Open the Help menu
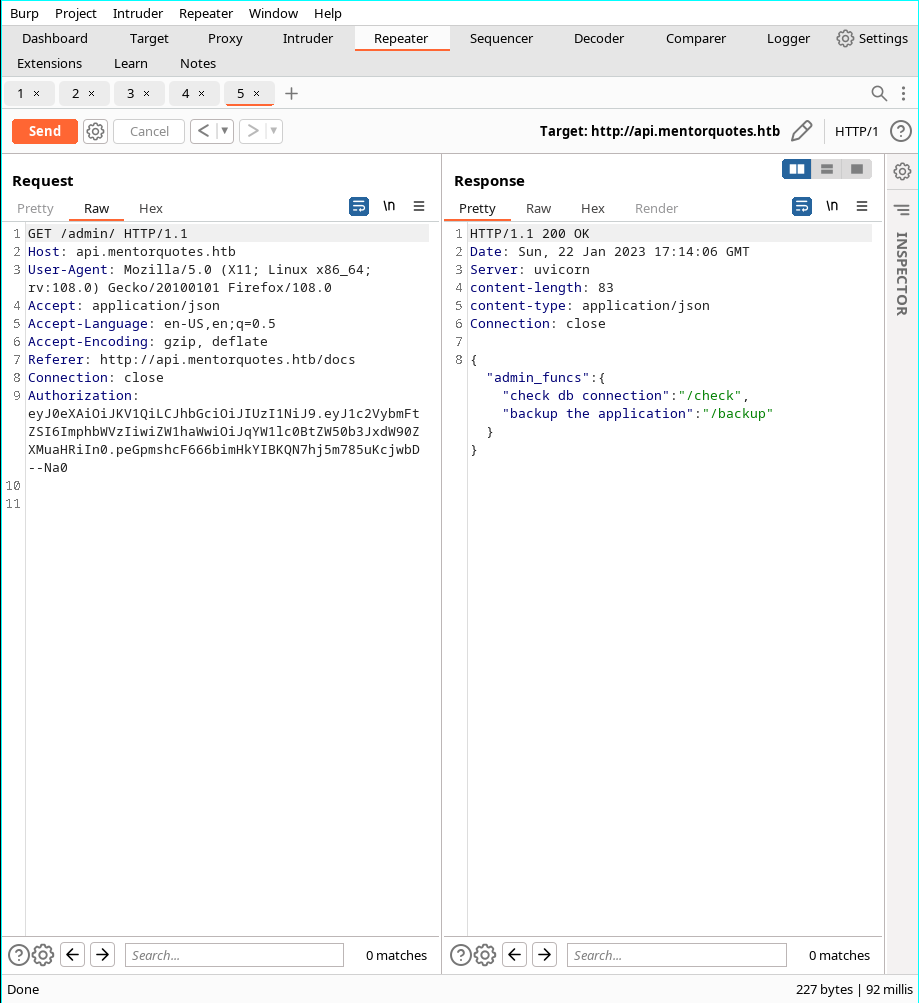Viewport: 919px width, 1003px height. [327, 13]
